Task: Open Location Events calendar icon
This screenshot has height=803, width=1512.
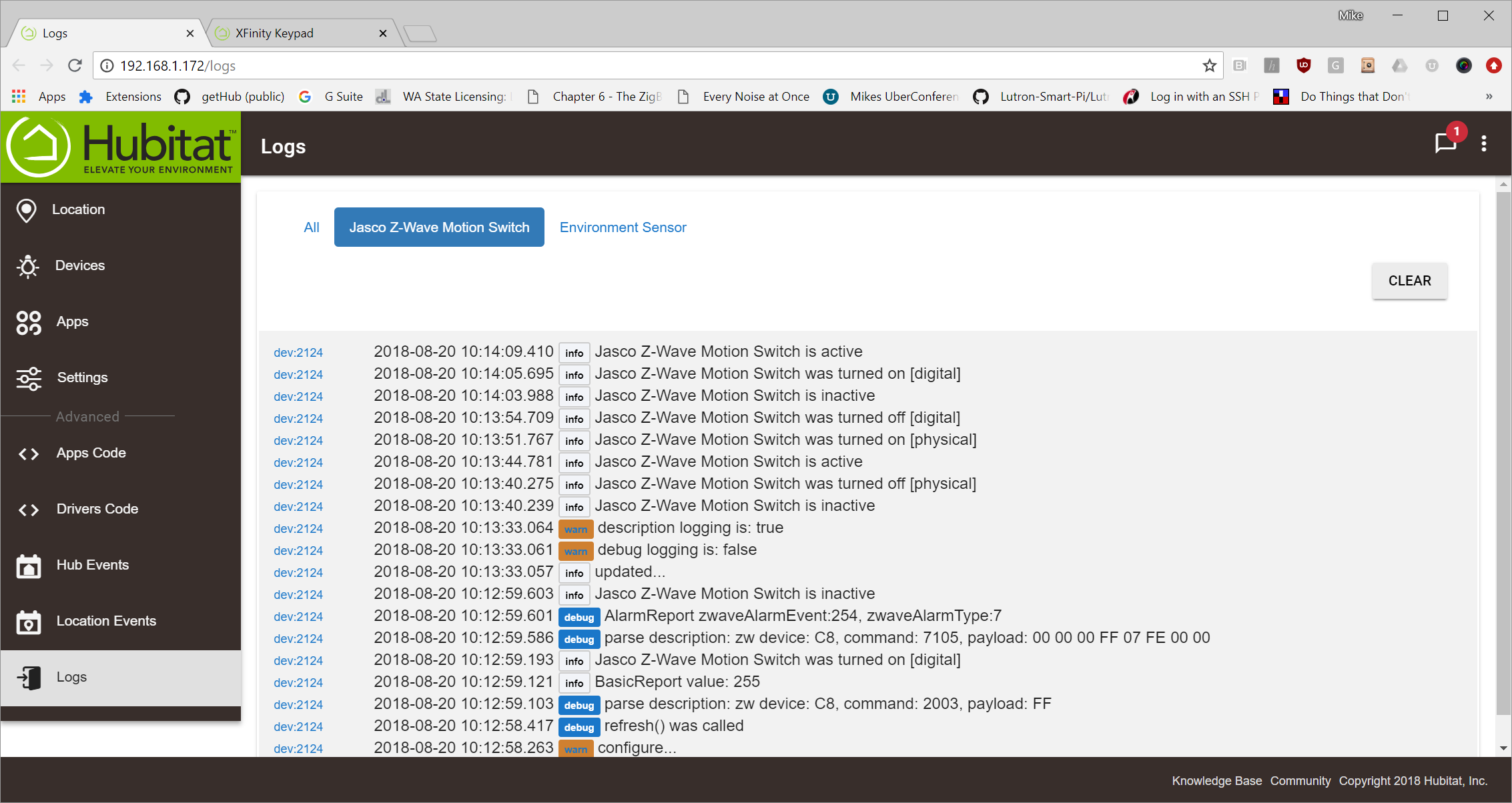Action: [x=29, y=622]
